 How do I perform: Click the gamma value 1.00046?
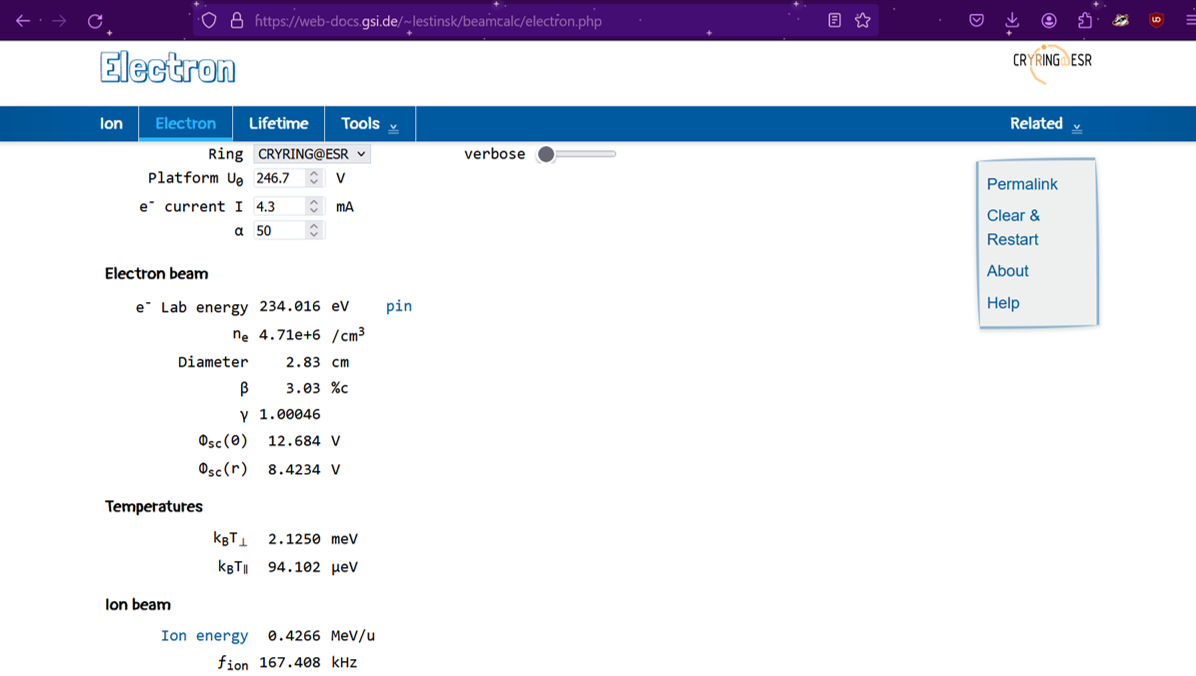click(x=290, y=414)
